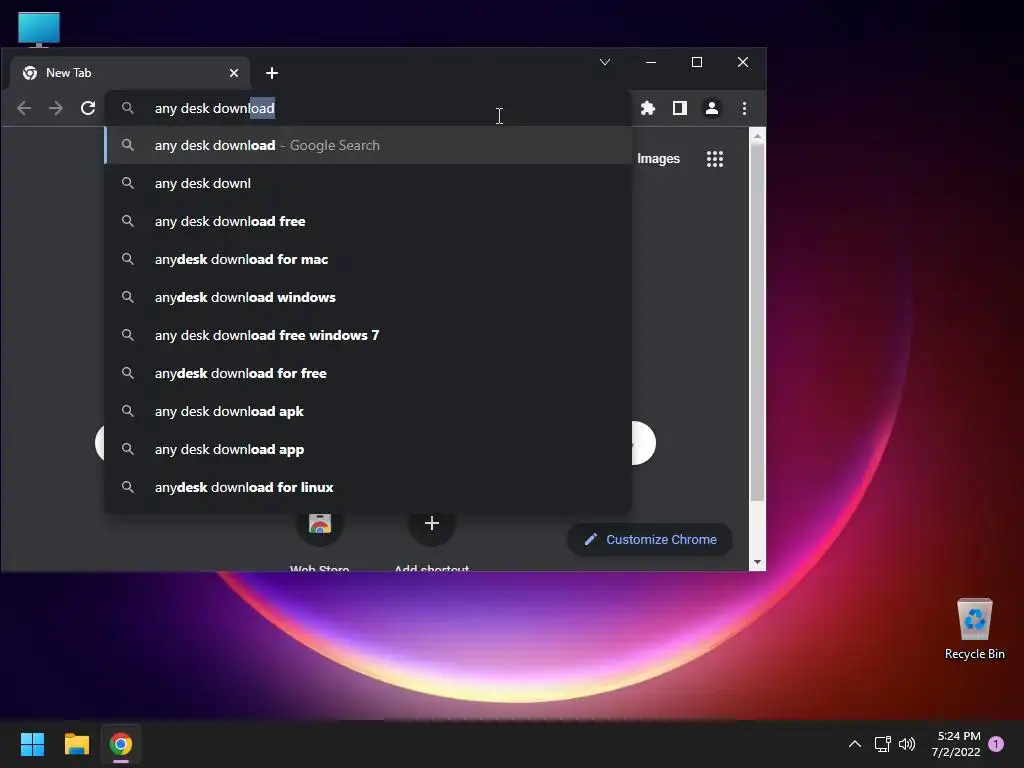
Task: Open the Chrome three-dot menu
Action: (744, 108)
